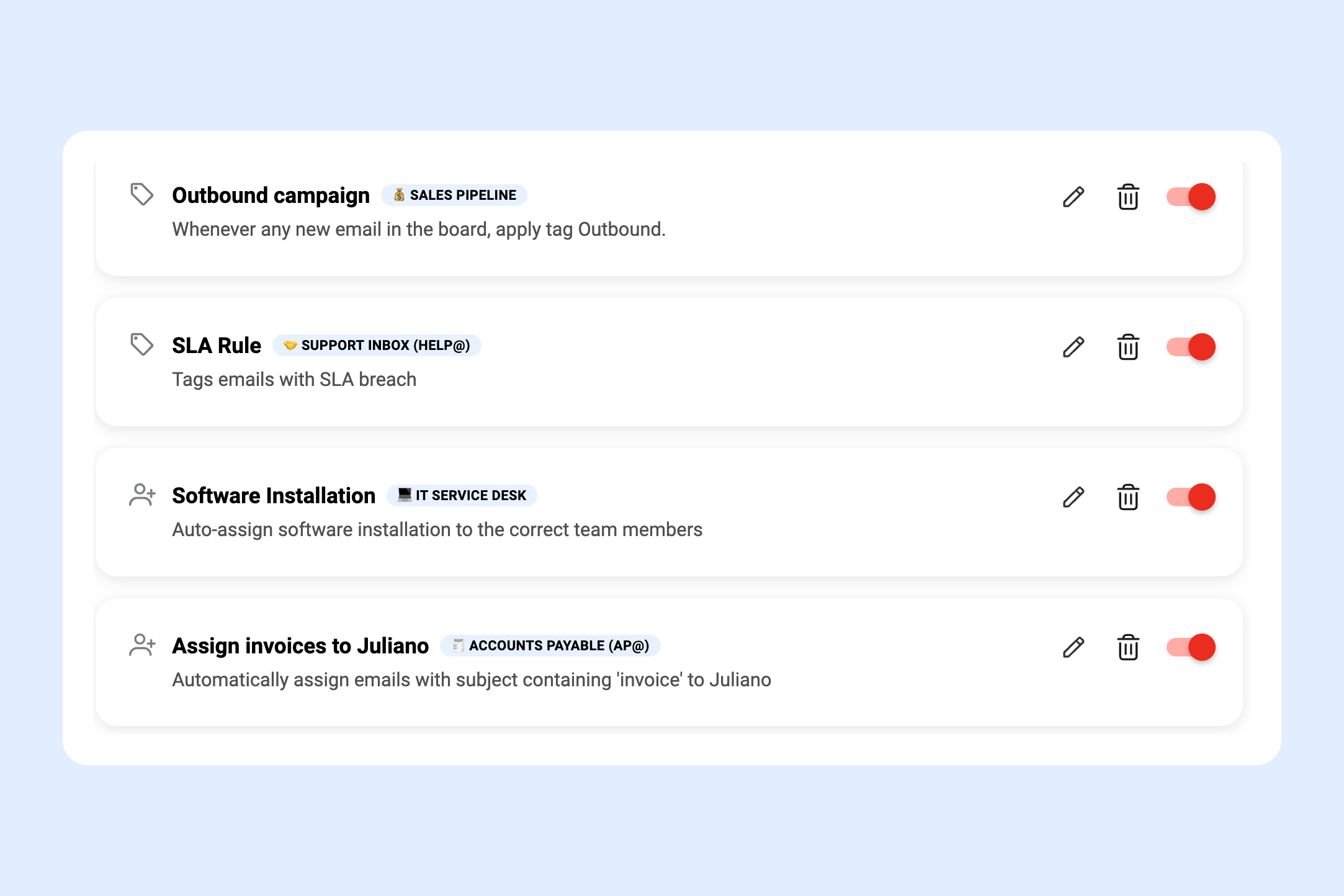Select the Accounts Payable (AP@) badge
Viewport: 1344px width, 896px height.
pos(550,645)
